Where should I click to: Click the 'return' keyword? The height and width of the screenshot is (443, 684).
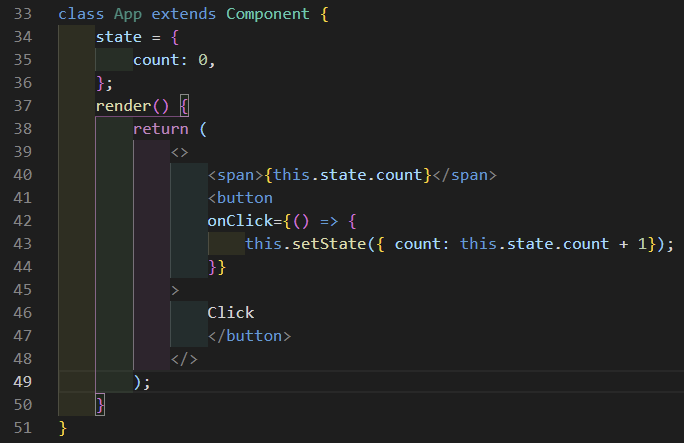click(161, 129)
